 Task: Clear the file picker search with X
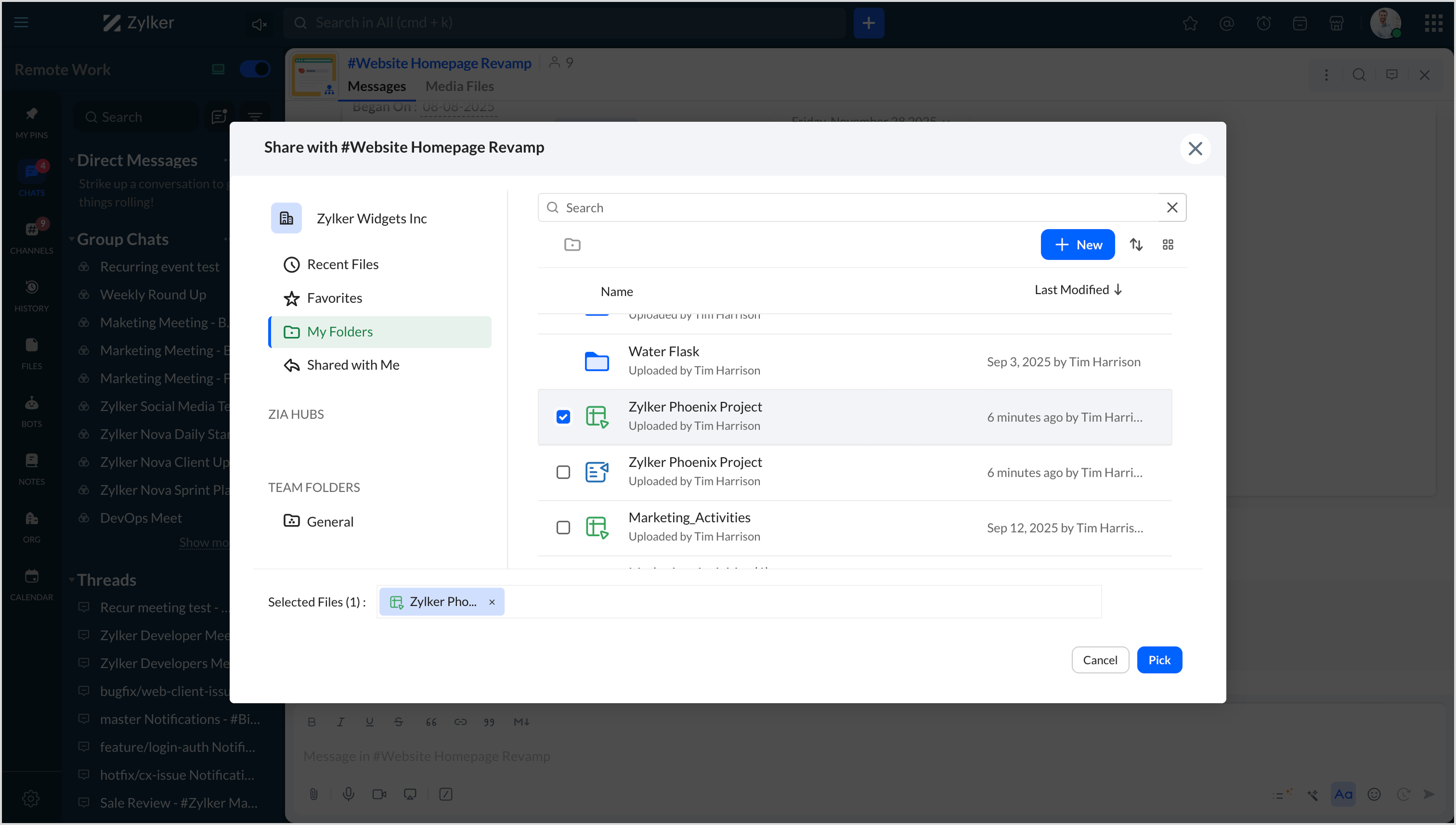click(x=1172, y=207)
